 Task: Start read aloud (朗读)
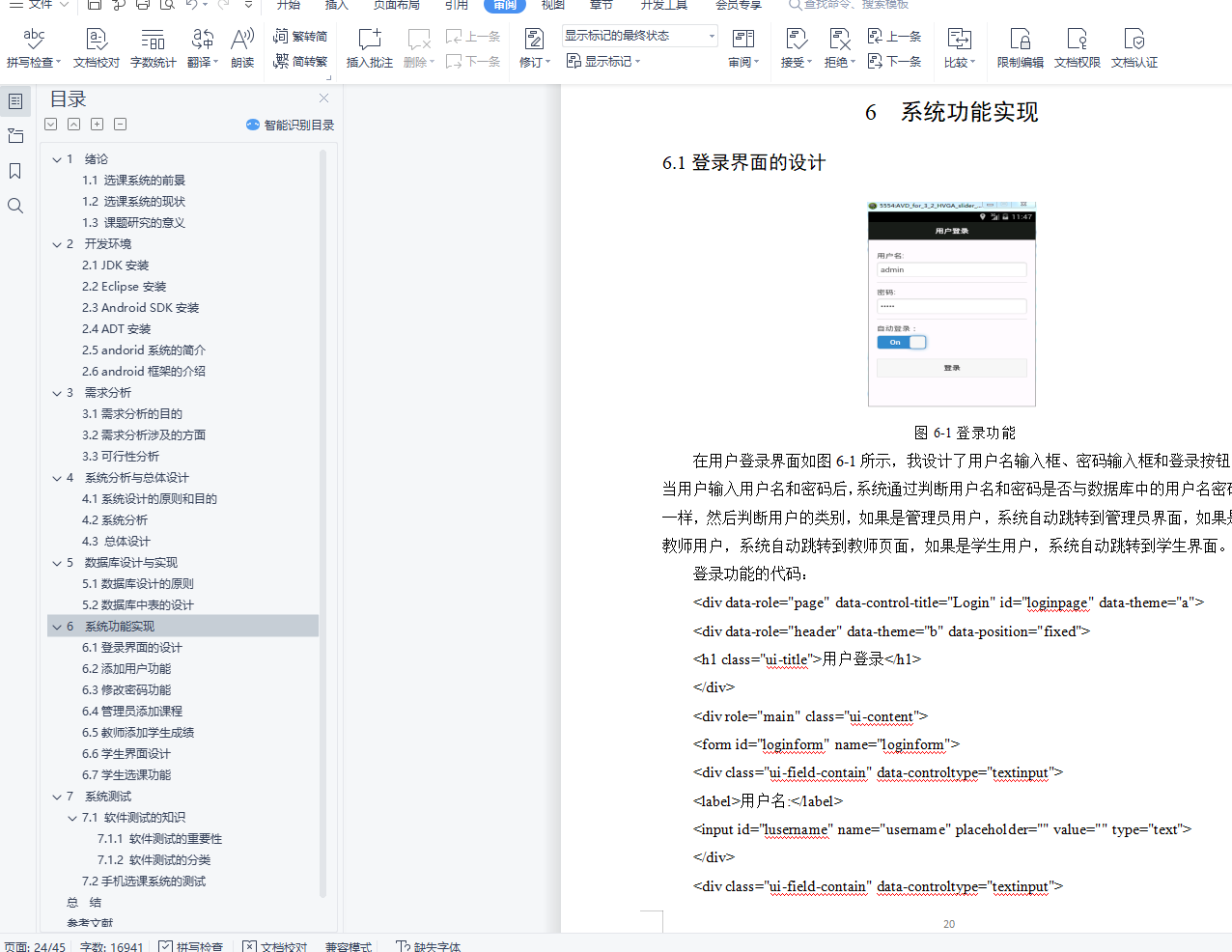pyautogui.click(x=242, y=48)
